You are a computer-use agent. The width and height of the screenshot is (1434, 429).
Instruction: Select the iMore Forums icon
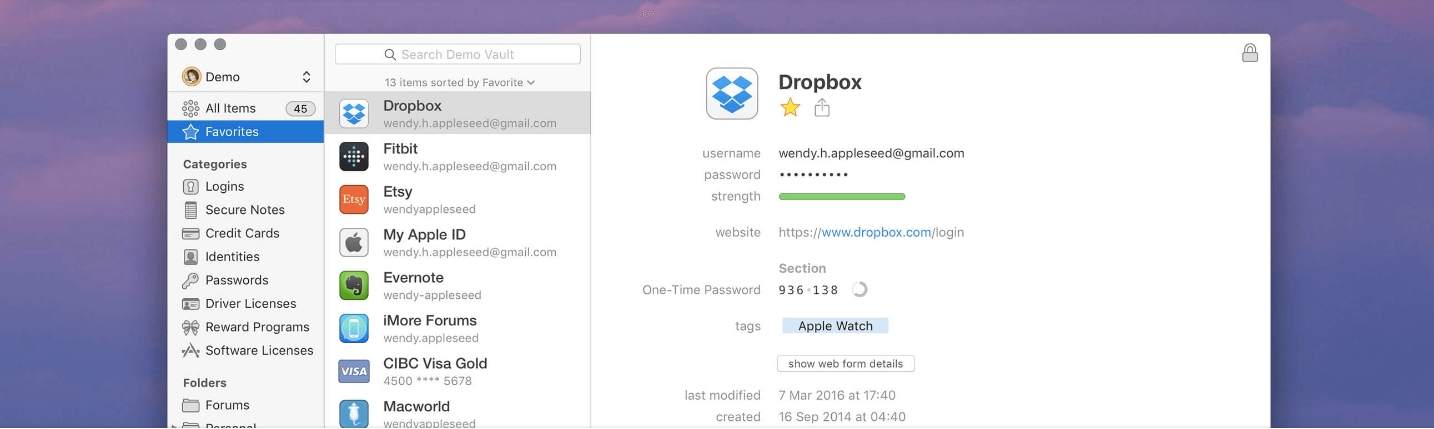(x=354, y=329)
